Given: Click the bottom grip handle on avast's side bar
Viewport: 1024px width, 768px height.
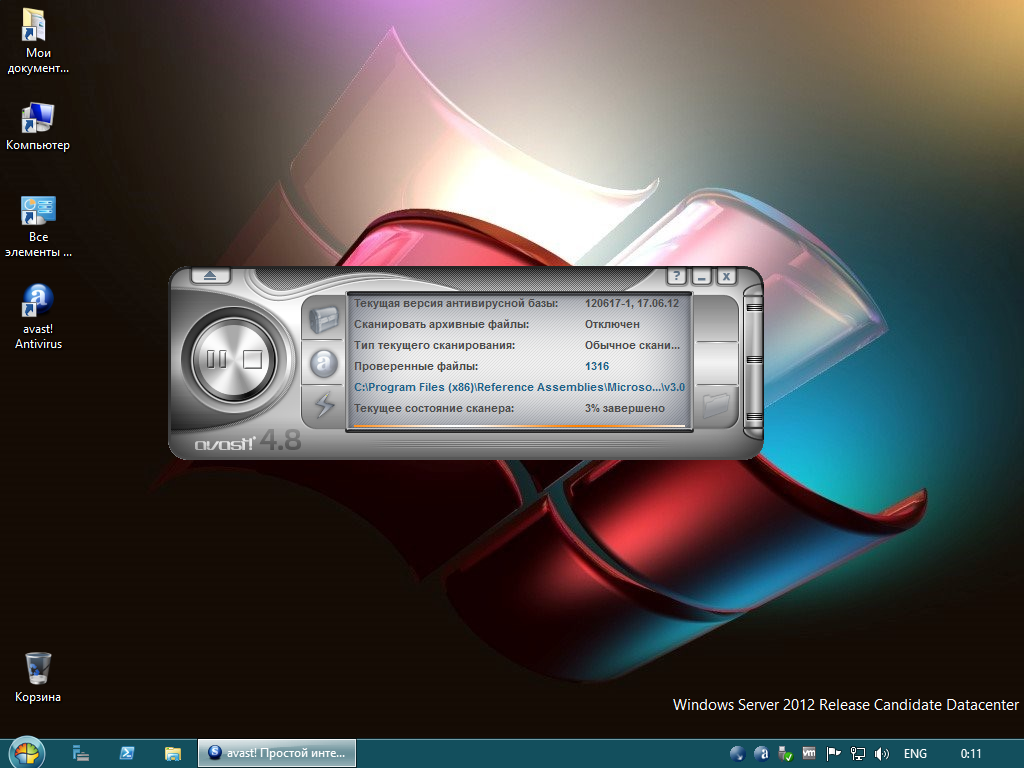Looking at the screenshot, I should 754,416.
